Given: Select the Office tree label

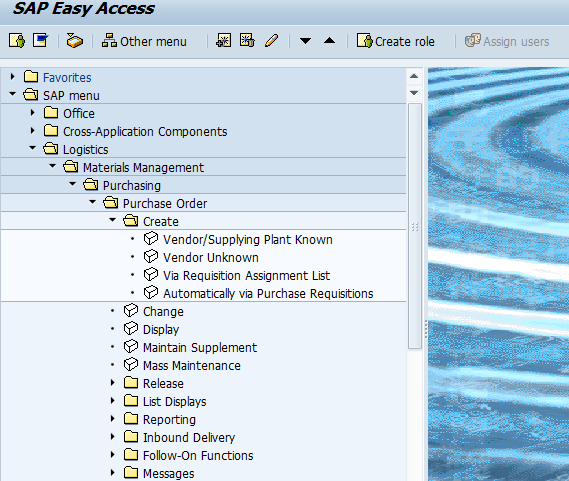Looking at the screenshot, I should click(79, 114).
